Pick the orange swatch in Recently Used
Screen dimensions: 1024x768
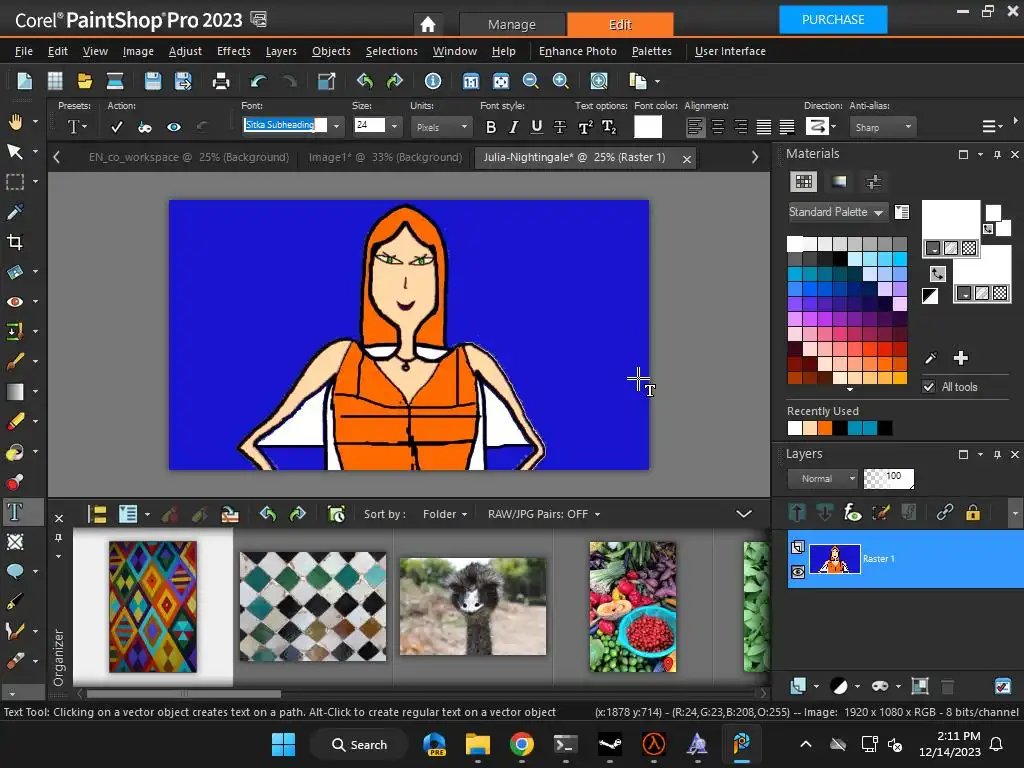(825, 429)
